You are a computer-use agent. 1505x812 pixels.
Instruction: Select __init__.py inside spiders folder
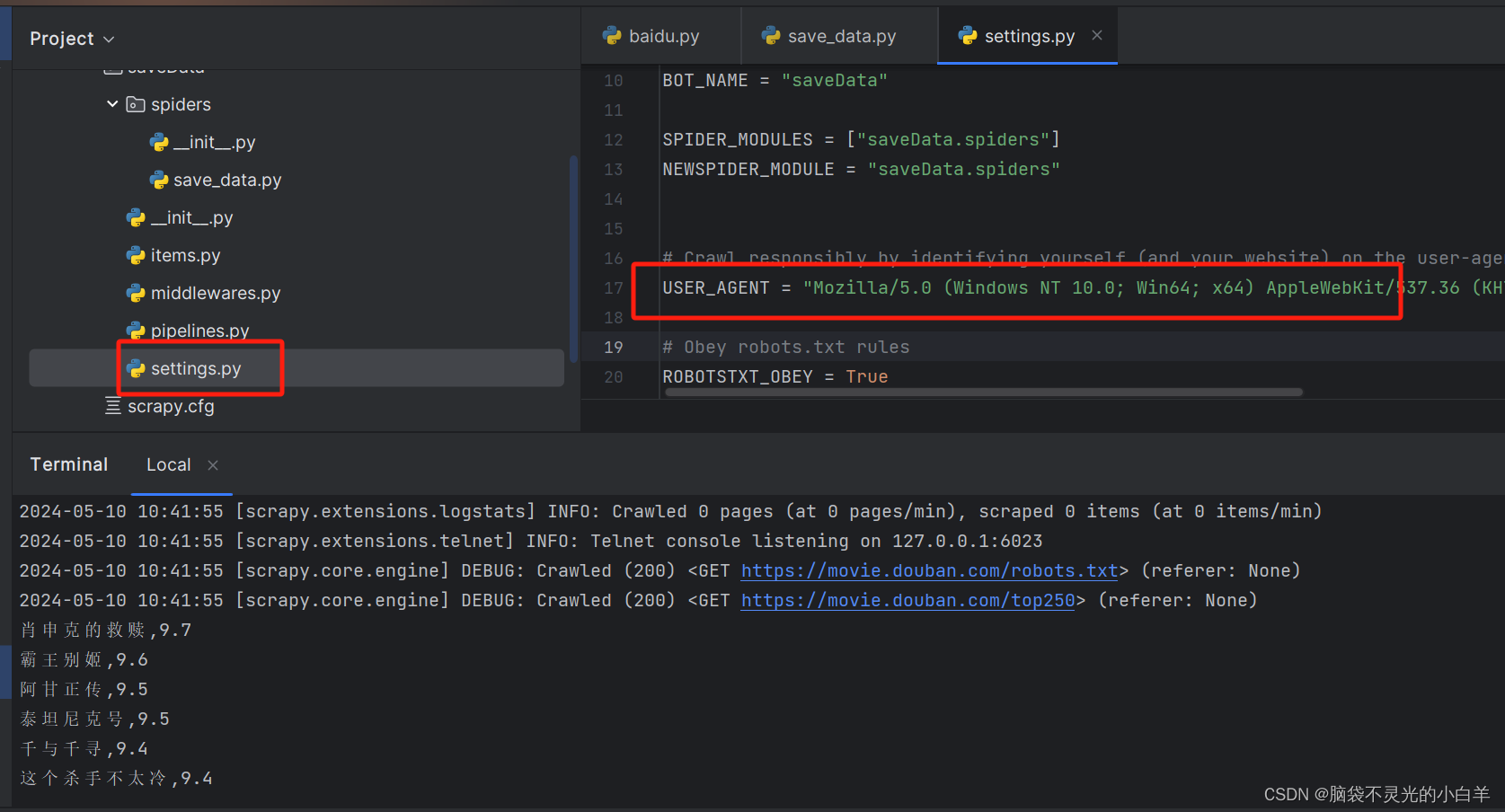coord(214,142)
